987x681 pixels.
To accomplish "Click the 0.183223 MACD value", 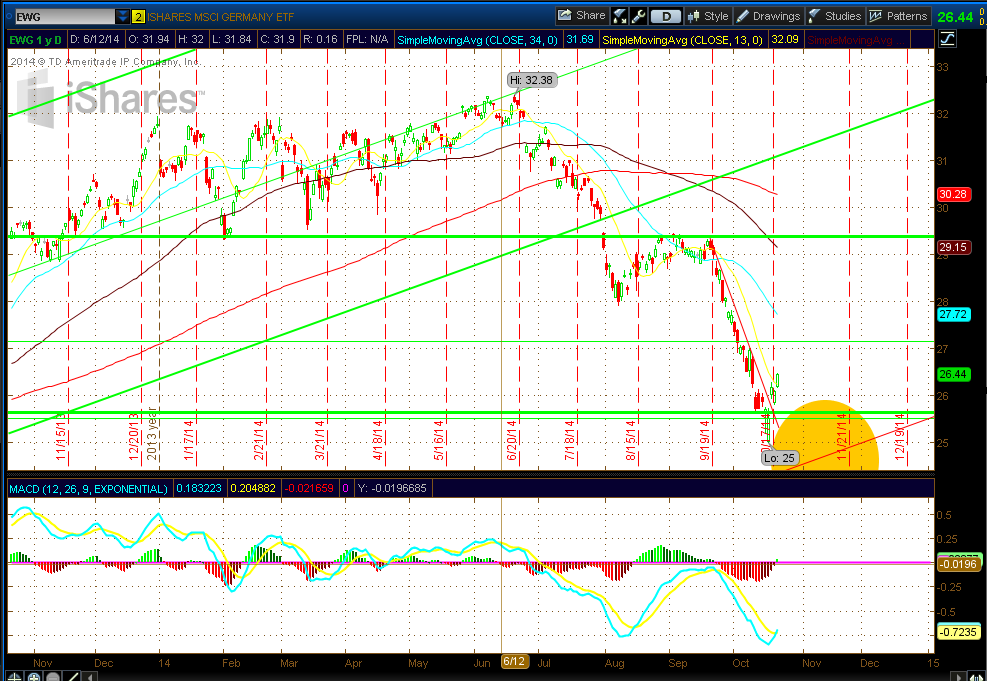I will (199, 488).
